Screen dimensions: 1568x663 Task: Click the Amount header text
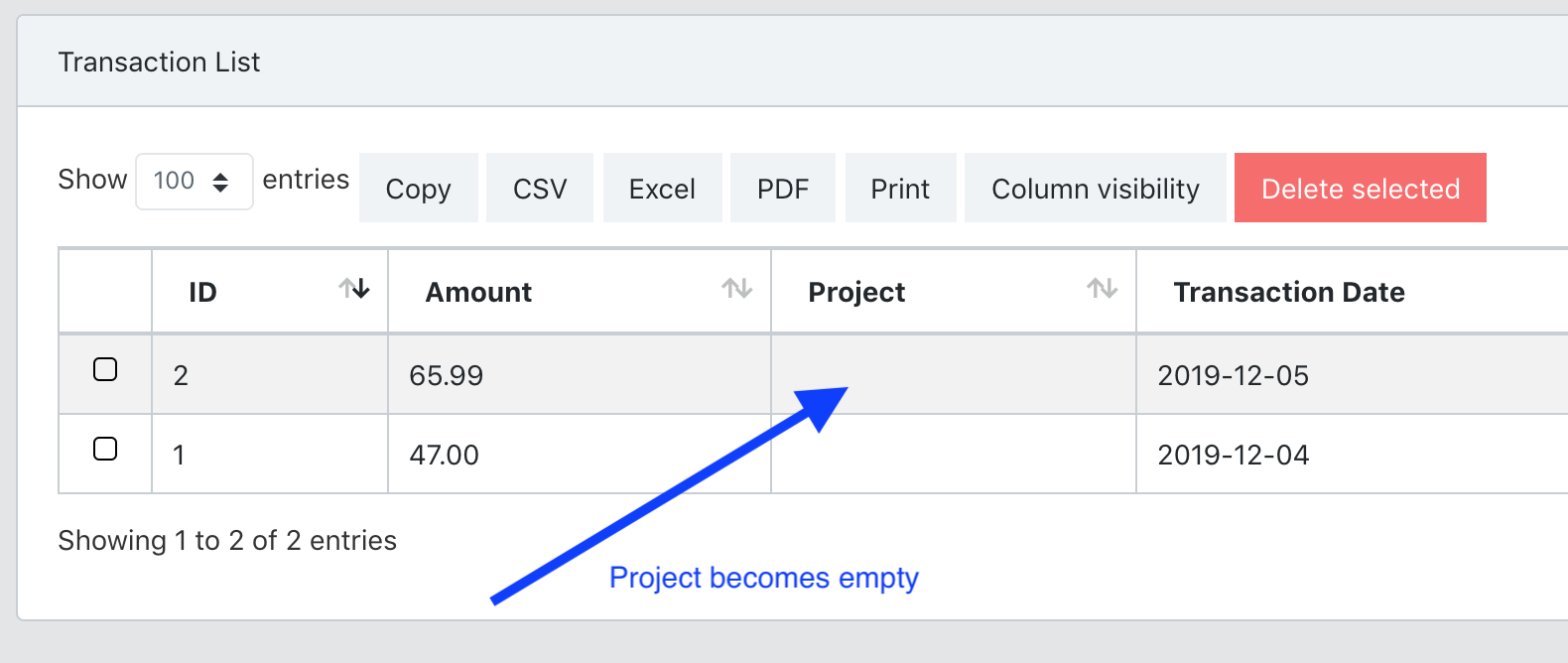click(479, 292)
